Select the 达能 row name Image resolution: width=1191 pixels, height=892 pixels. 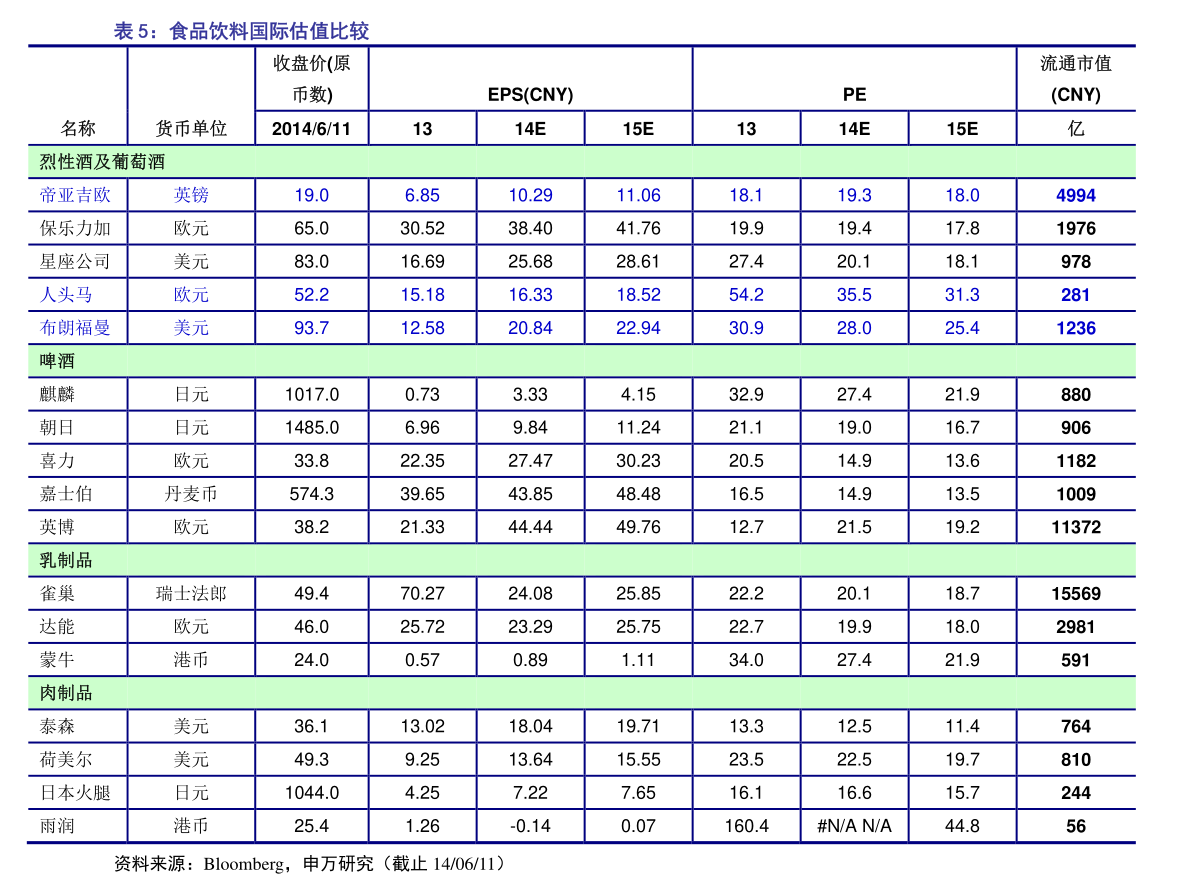(x=57, y=626)
